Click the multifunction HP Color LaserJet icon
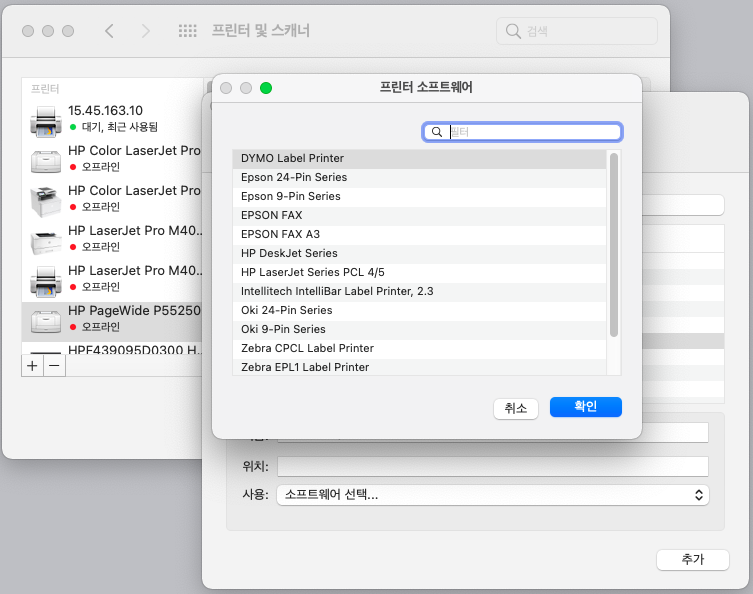753x594 pixels. click(x=46, y=201)
